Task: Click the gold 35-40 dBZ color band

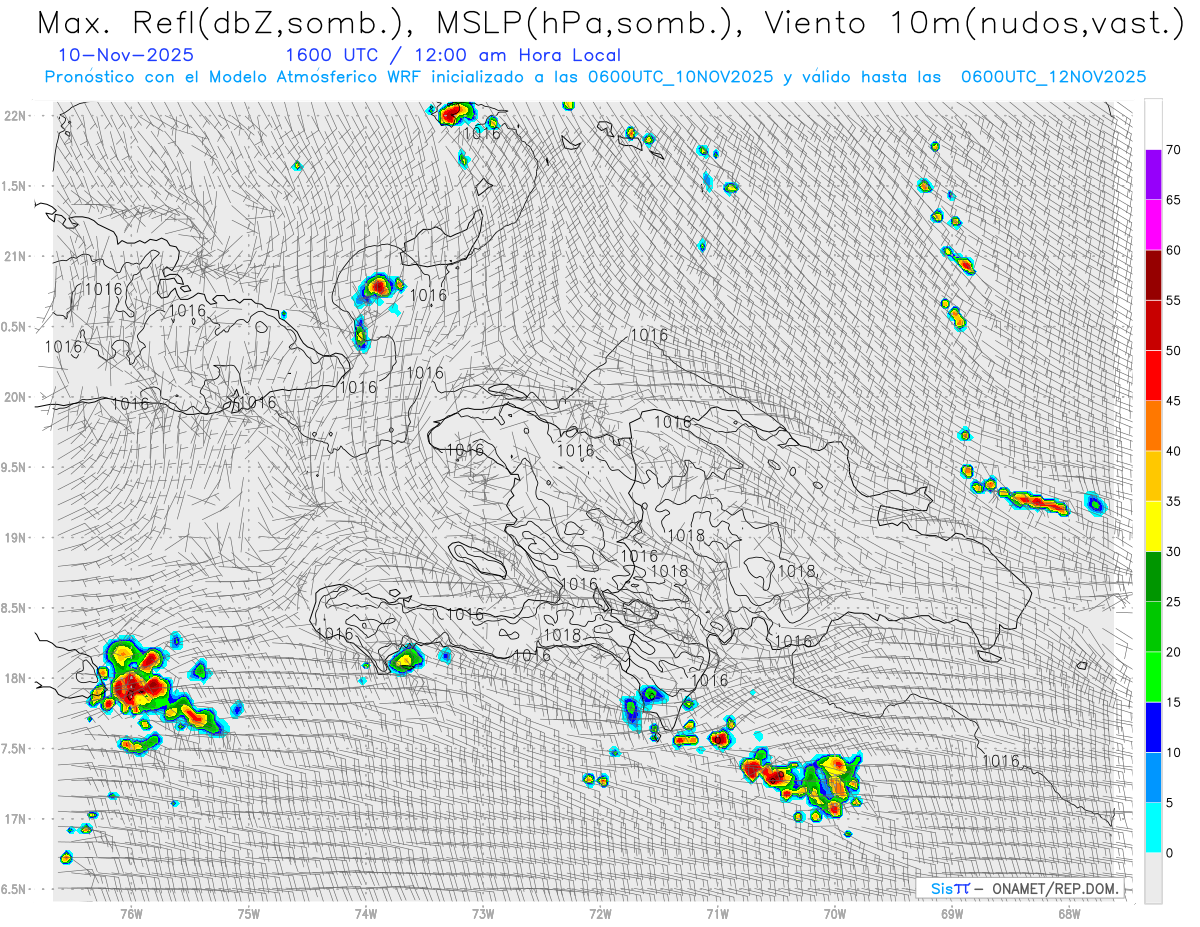Action: (x=1153, y=476)
